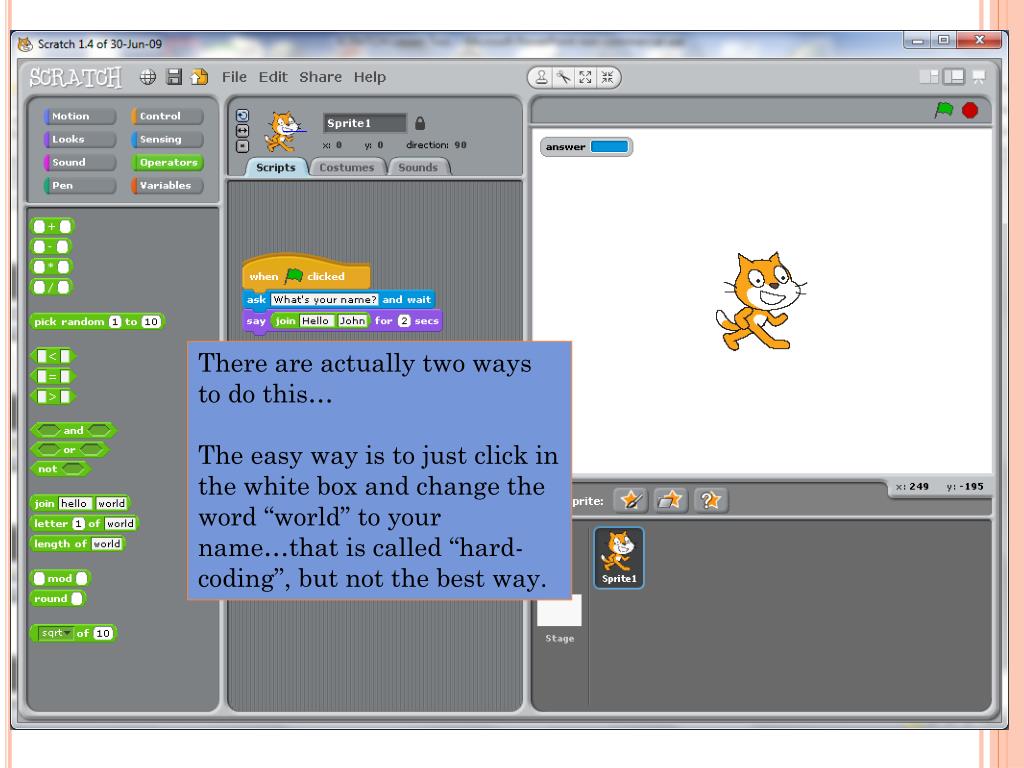The image size is (1024, 768).
Task: Select the Variables block category
Action: [167, 185]
